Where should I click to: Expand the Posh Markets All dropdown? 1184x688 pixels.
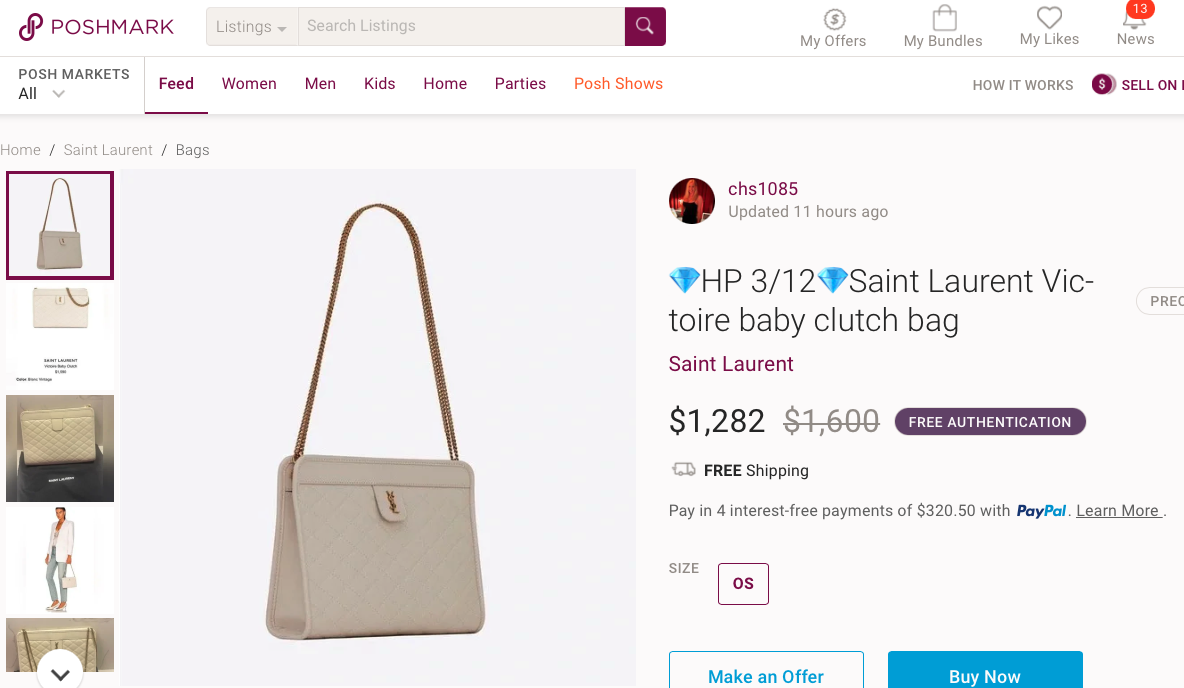click(58, 94)
